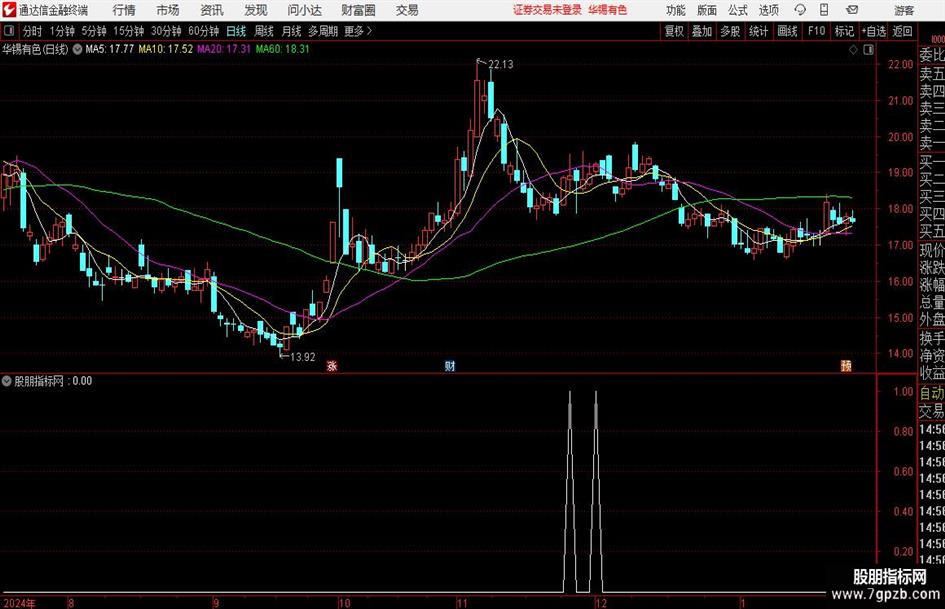The width and height of the screenshot is (945, 609).
Task: Open the 多周期 multi-period view
Action: [x=323, y=31]
